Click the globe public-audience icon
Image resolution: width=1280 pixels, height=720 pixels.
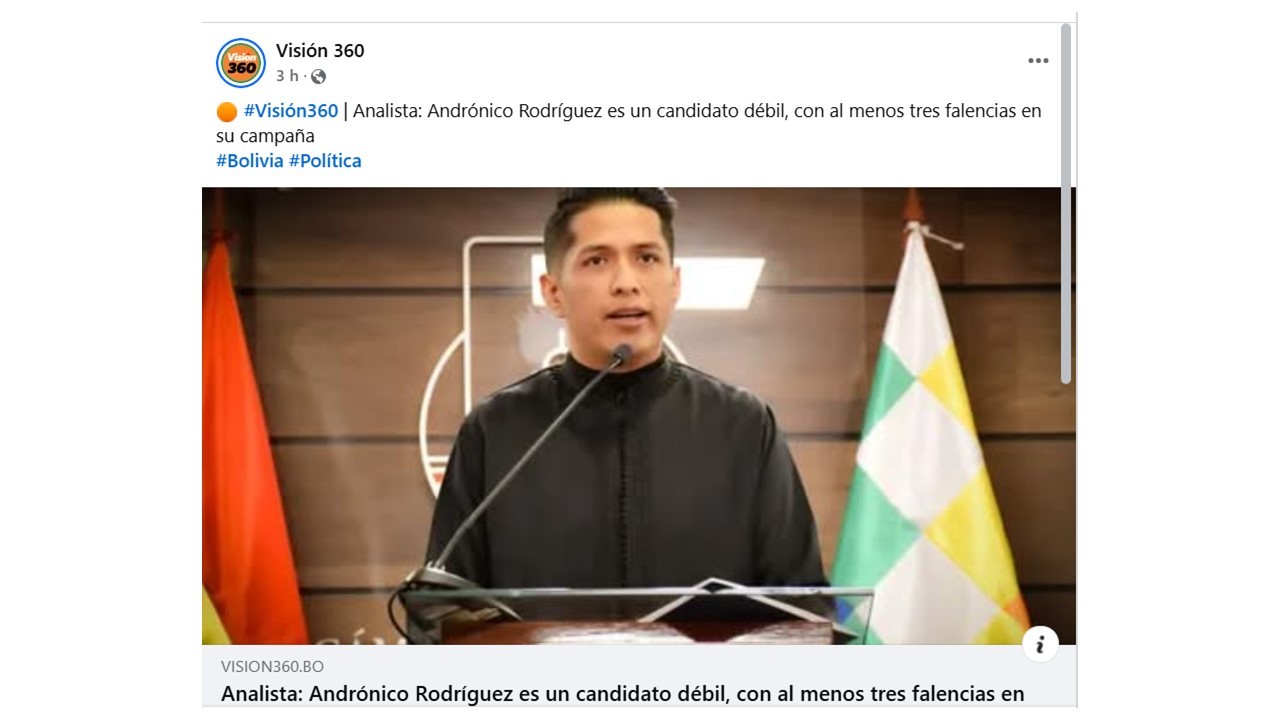pos(318,77)
